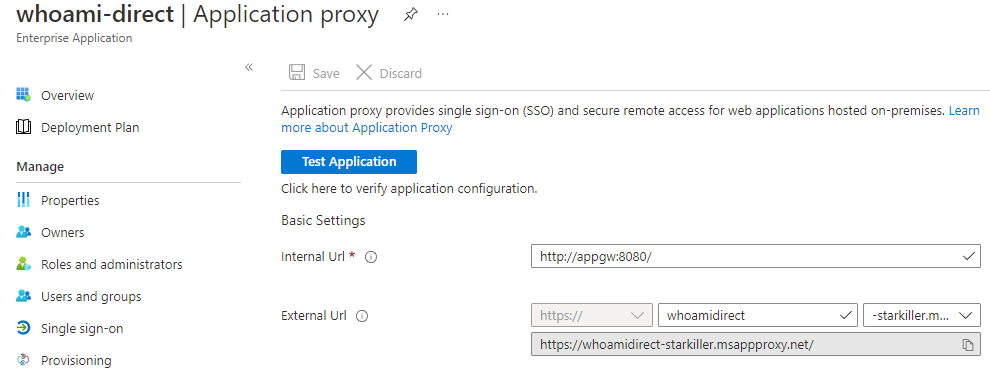Screen dimensions: 990x371
Task: Open the ellipsis more options menu
Action: pos(443,15)
